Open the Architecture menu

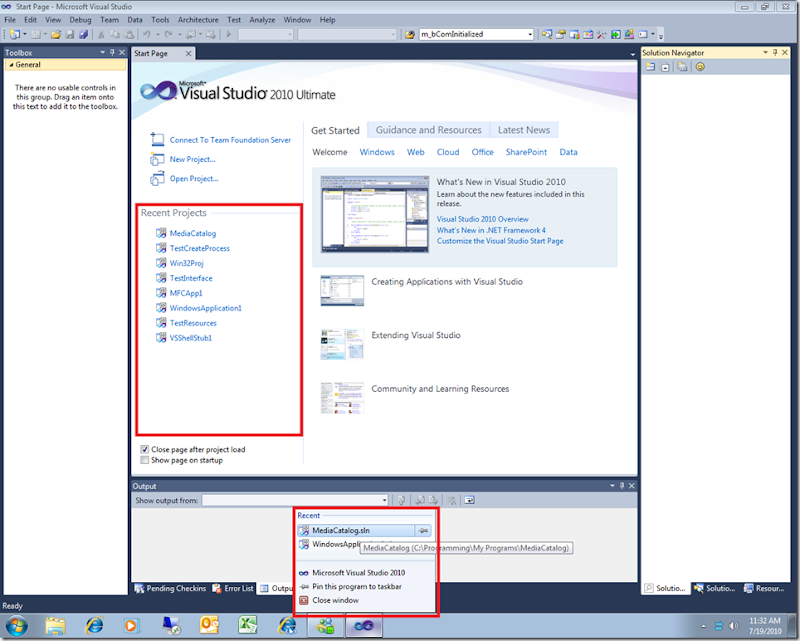point(198,19)
